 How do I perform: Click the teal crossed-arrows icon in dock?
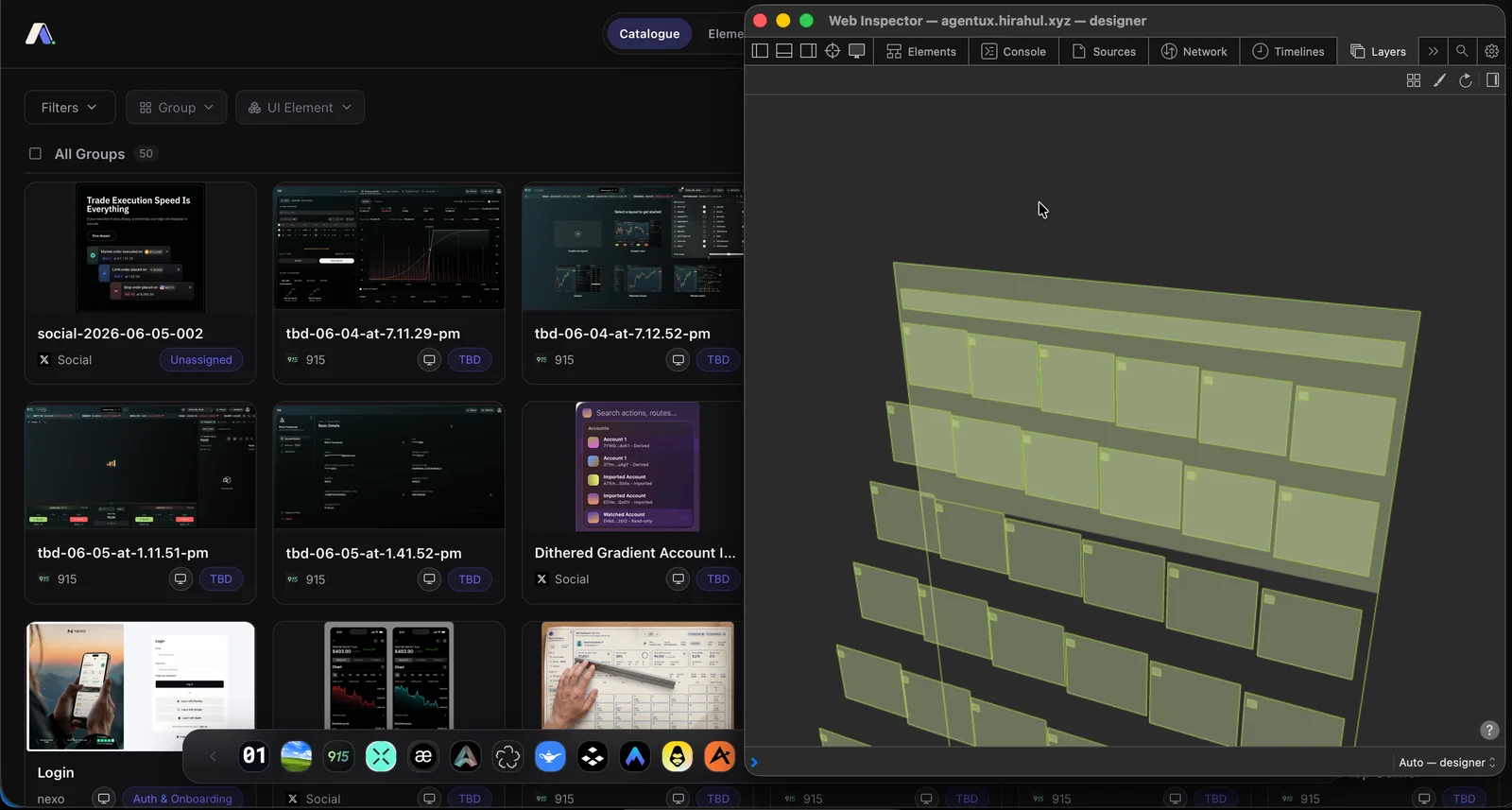pos(381,756)
